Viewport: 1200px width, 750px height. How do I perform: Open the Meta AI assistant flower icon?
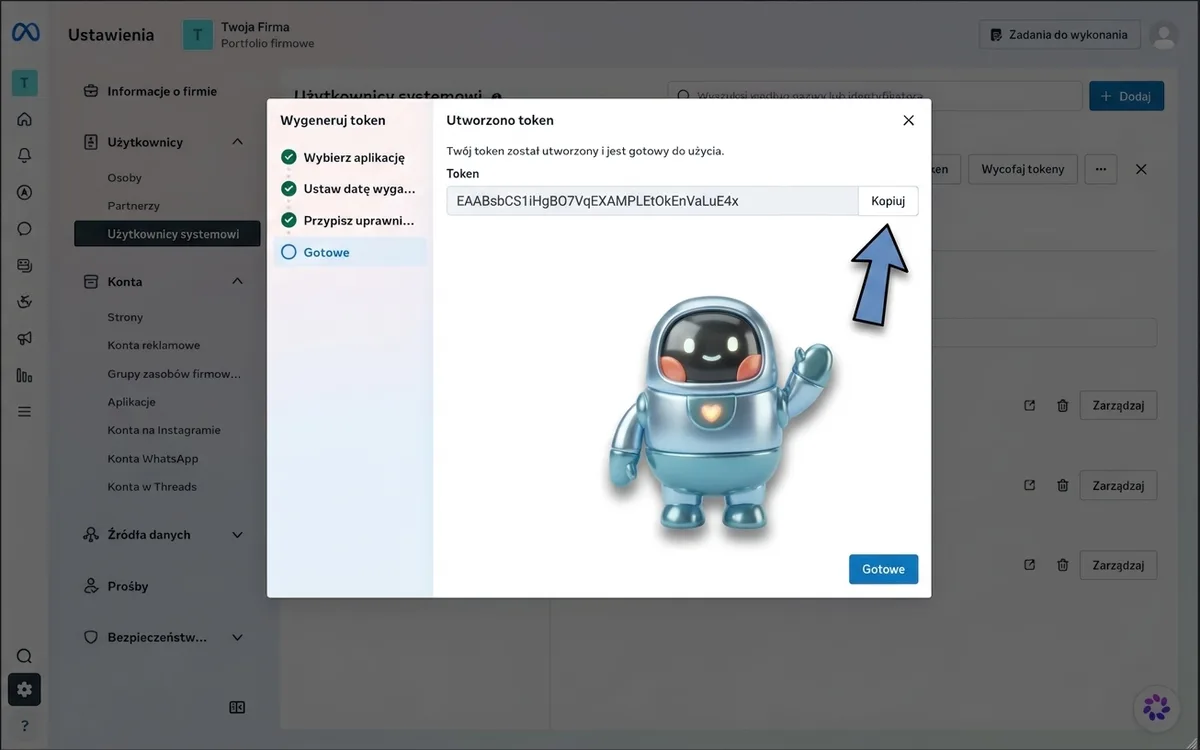pyautogui.click(x=1156, y=707)
